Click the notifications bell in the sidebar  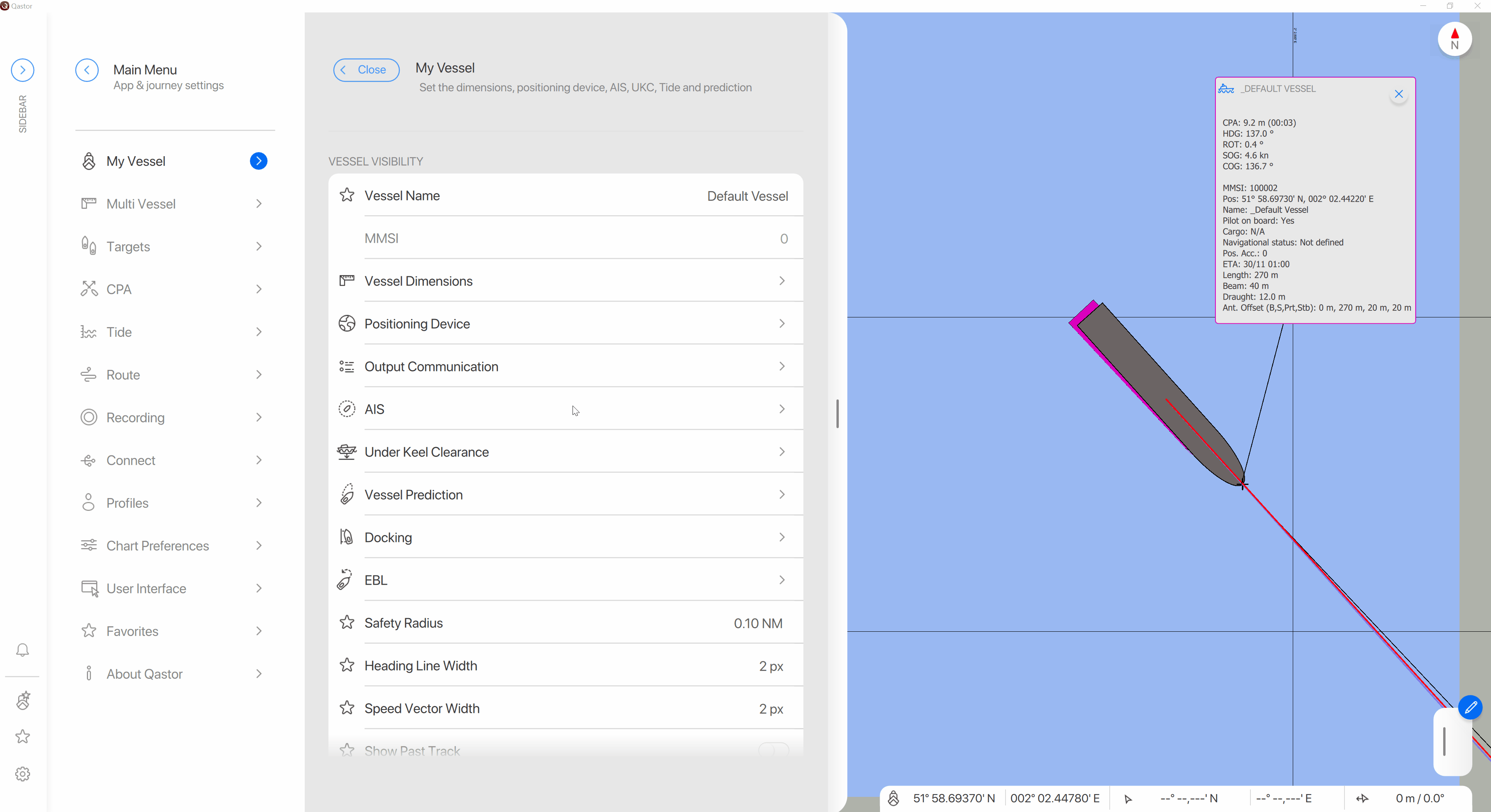click(x=23, y=650)
